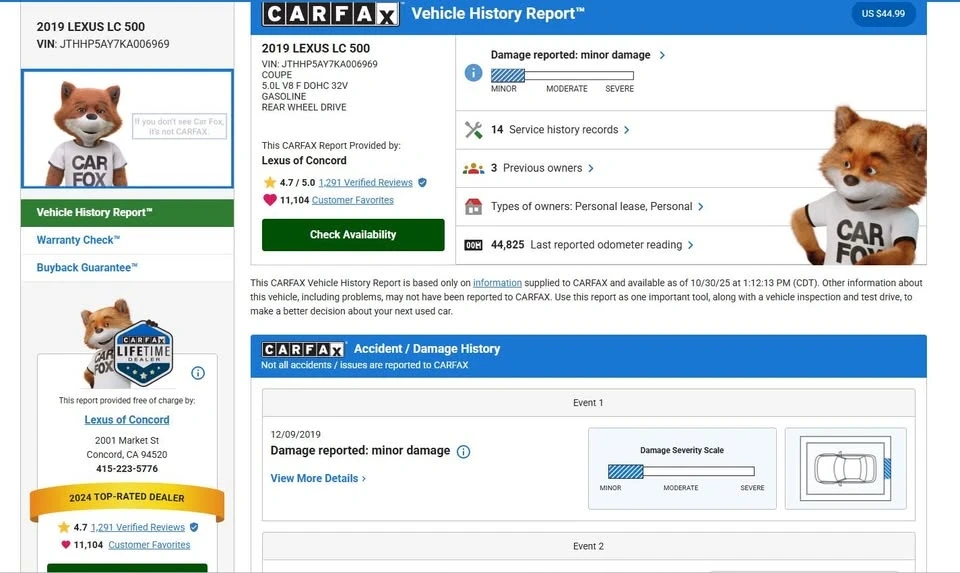Click the CARFAX Lifetime Dealer badge
This screenshot has width=960, height=573.
pos(144,352)
